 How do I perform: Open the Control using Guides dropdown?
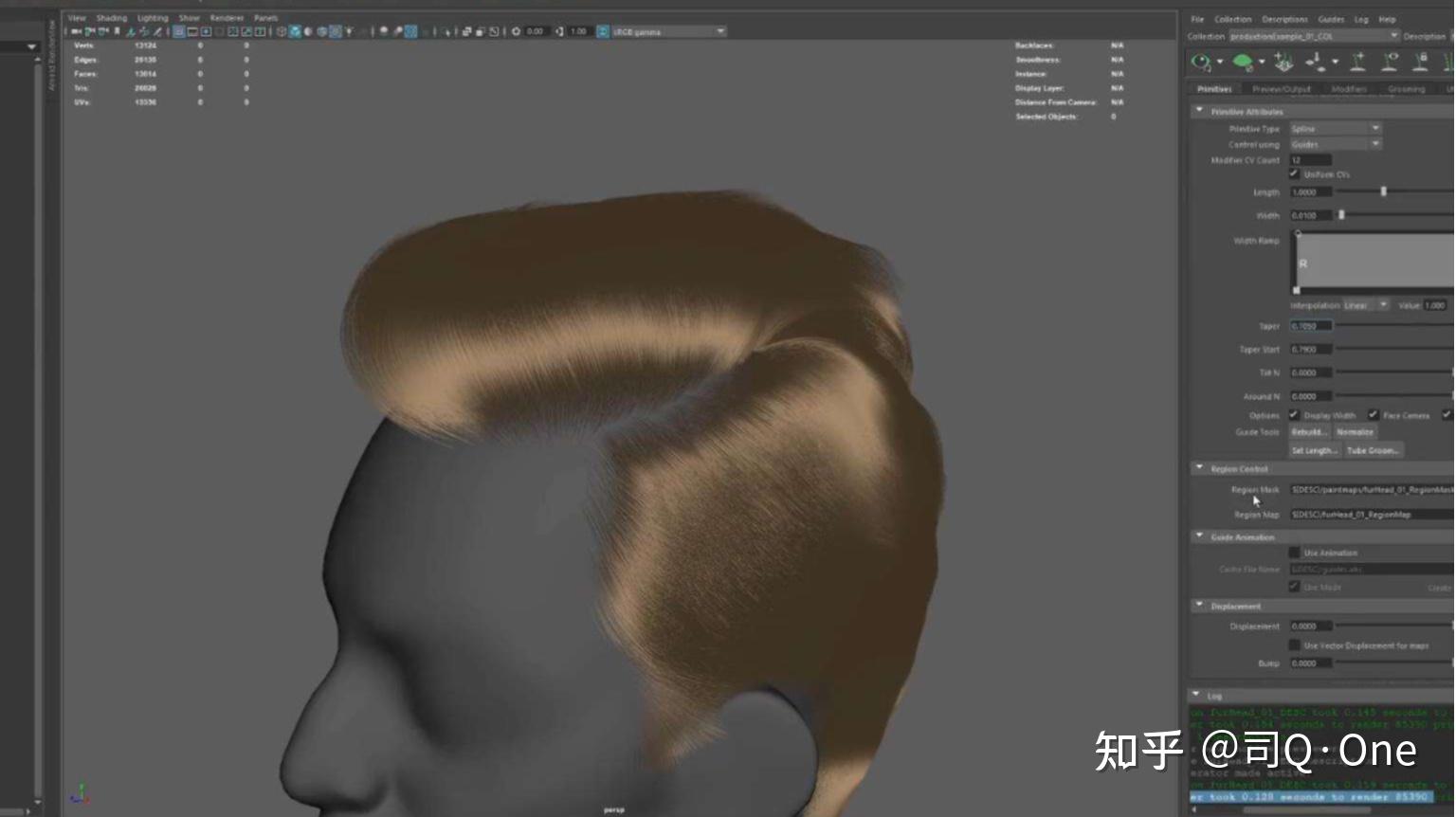pyautogui.click(x=1335, y=144)
